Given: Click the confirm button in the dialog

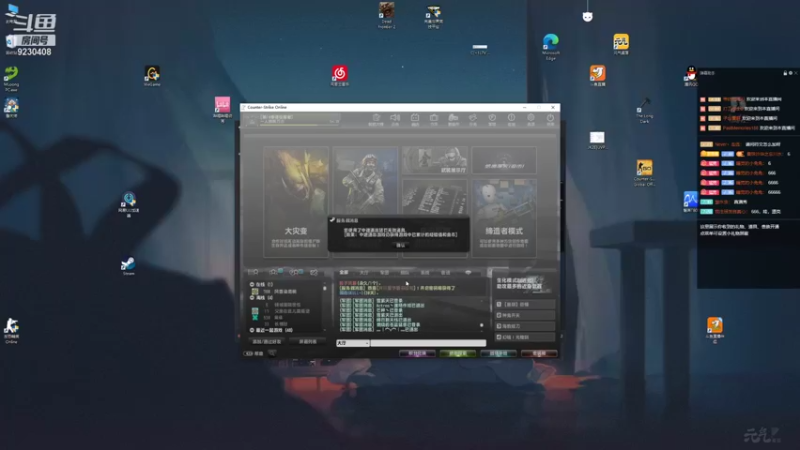Looking at the screenshot, I should tap(401, 245).
